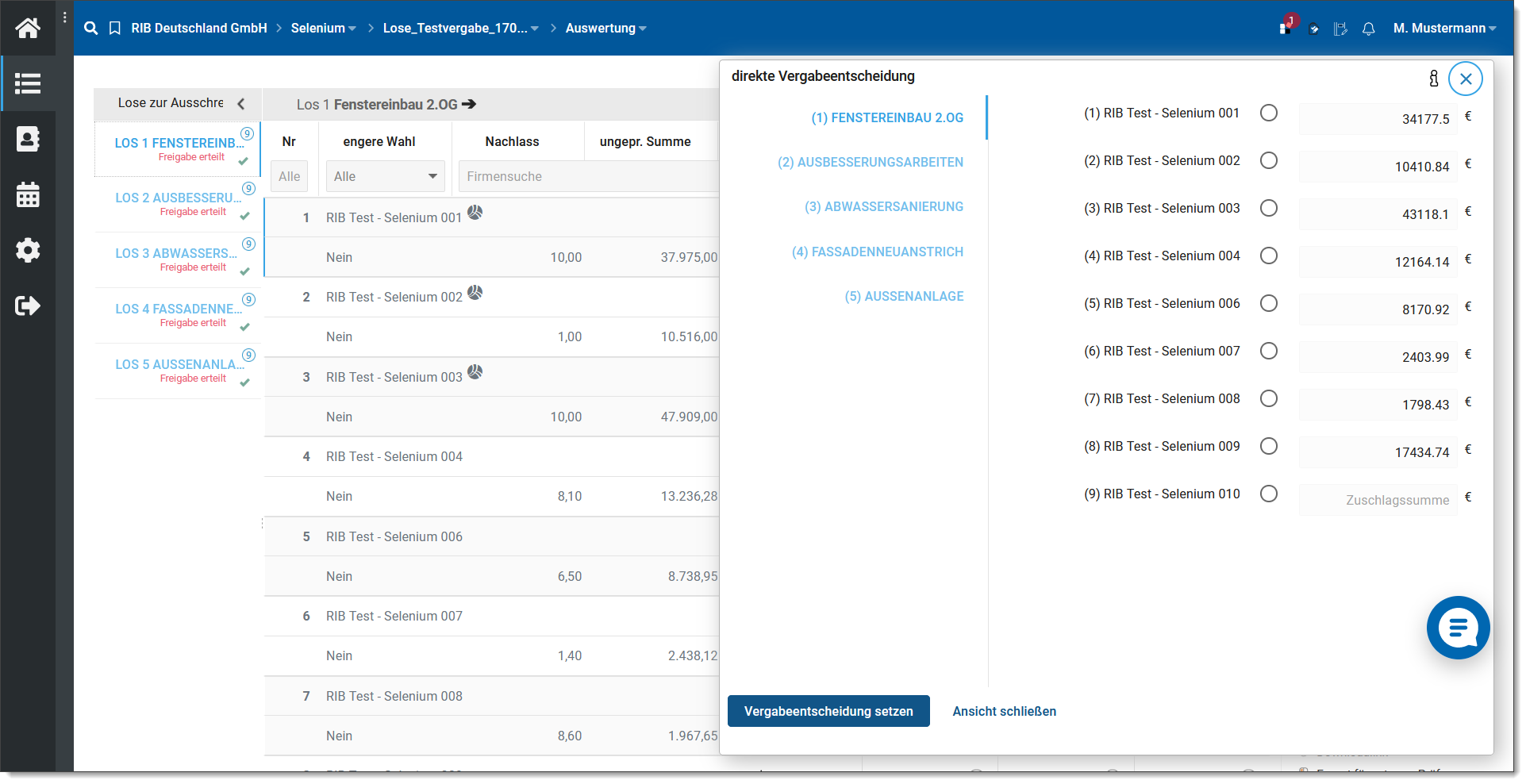Screen dimensions: 1526x784
Task: Click the ungepr. Summe column header
Action: coord(645,141)
